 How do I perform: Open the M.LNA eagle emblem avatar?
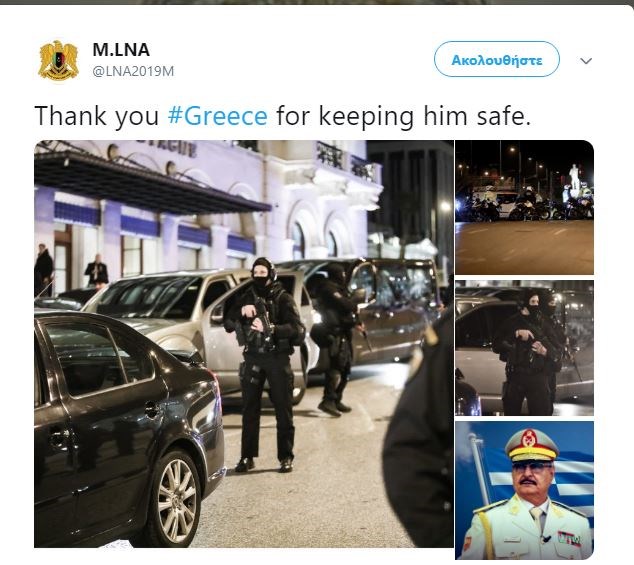pos(58,61)
